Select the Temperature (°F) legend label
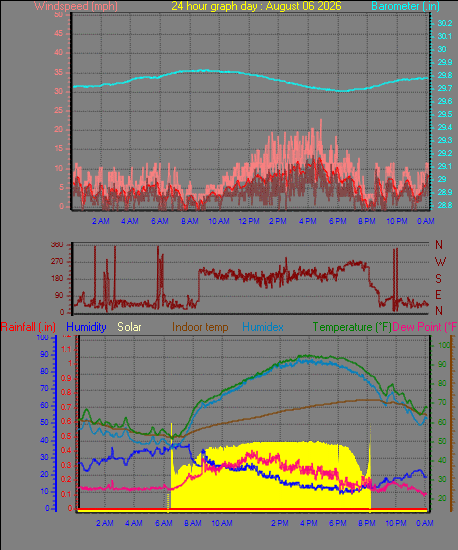Viewport: 458px width, 550px height. point(352,327)
